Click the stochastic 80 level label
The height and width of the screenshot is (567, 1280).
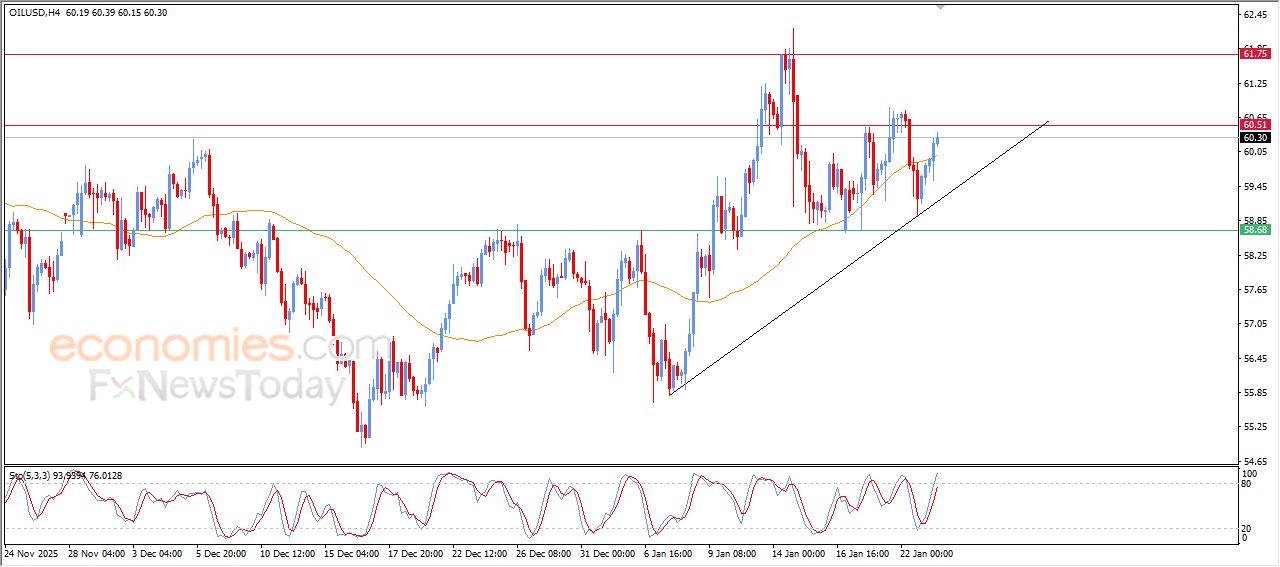[x=1246, y=484]
